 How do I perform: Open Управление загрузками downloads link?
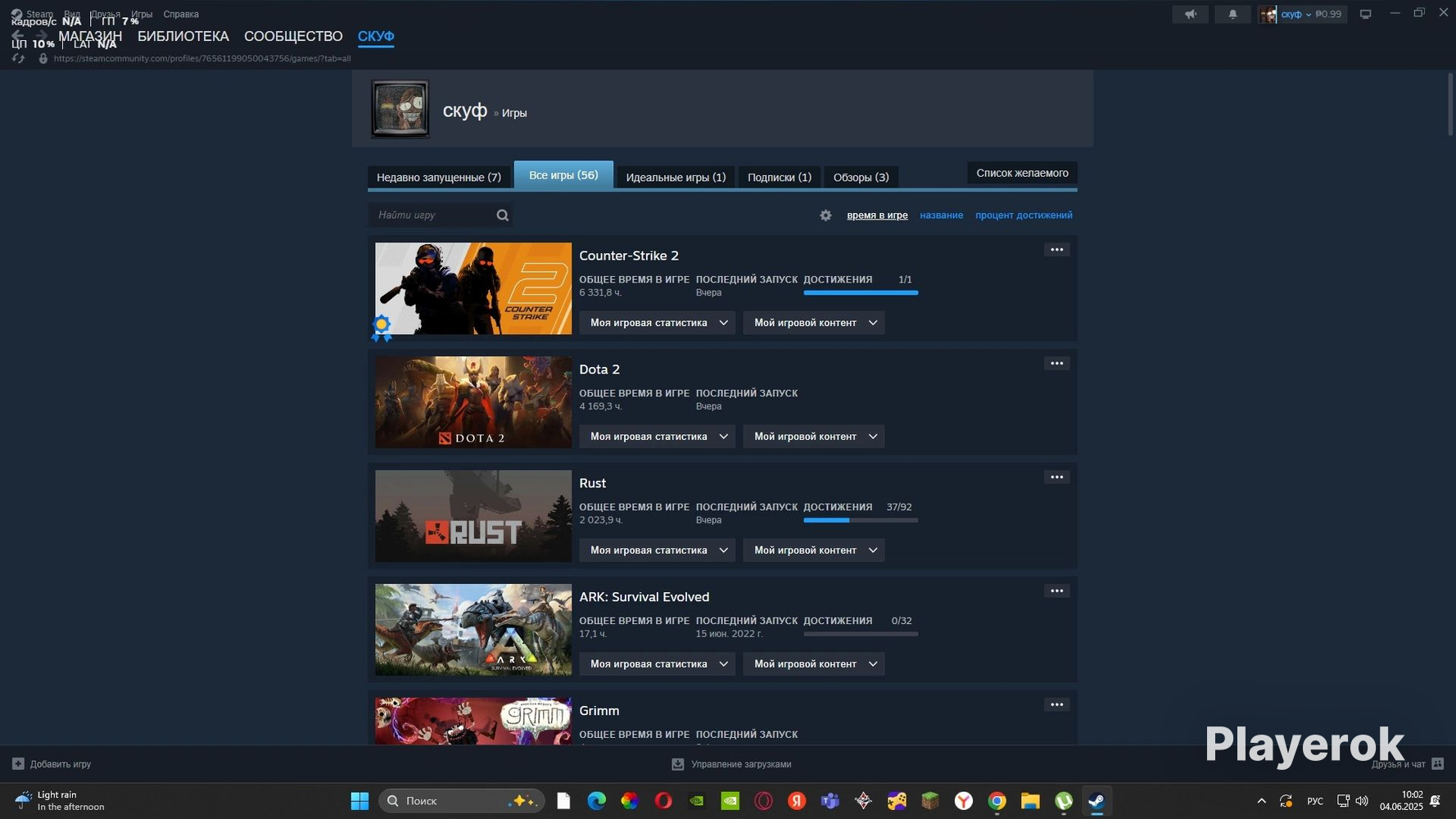[x=741, y=764]
